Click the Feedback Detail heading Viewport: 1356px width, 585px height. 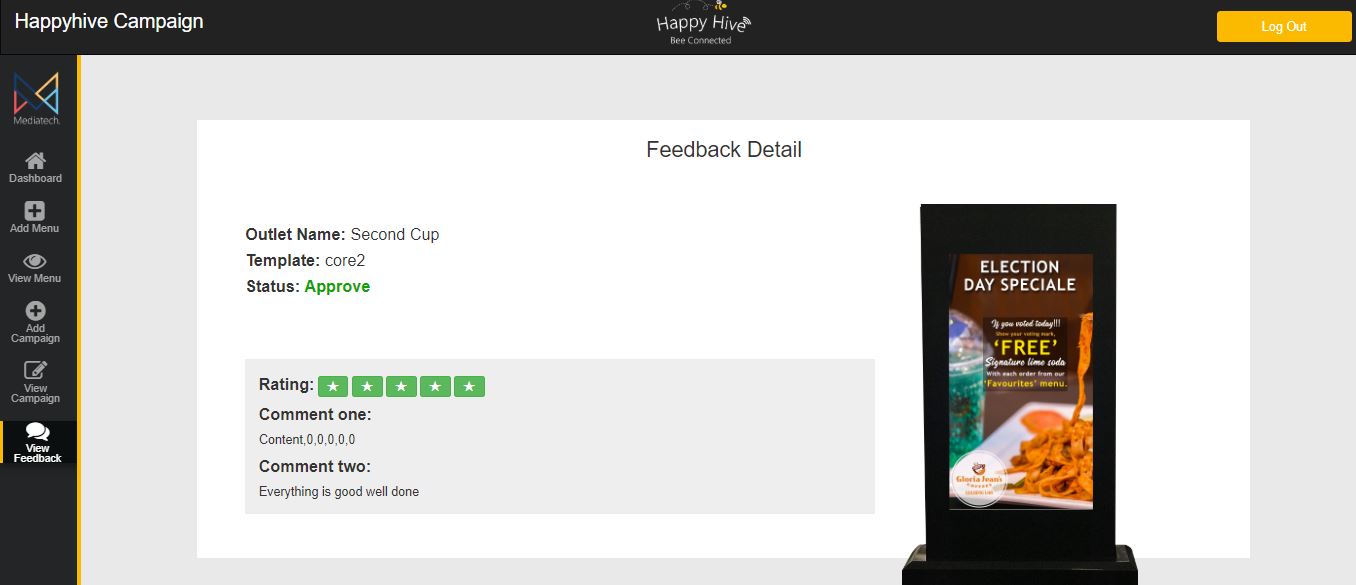tap(724, 150)
